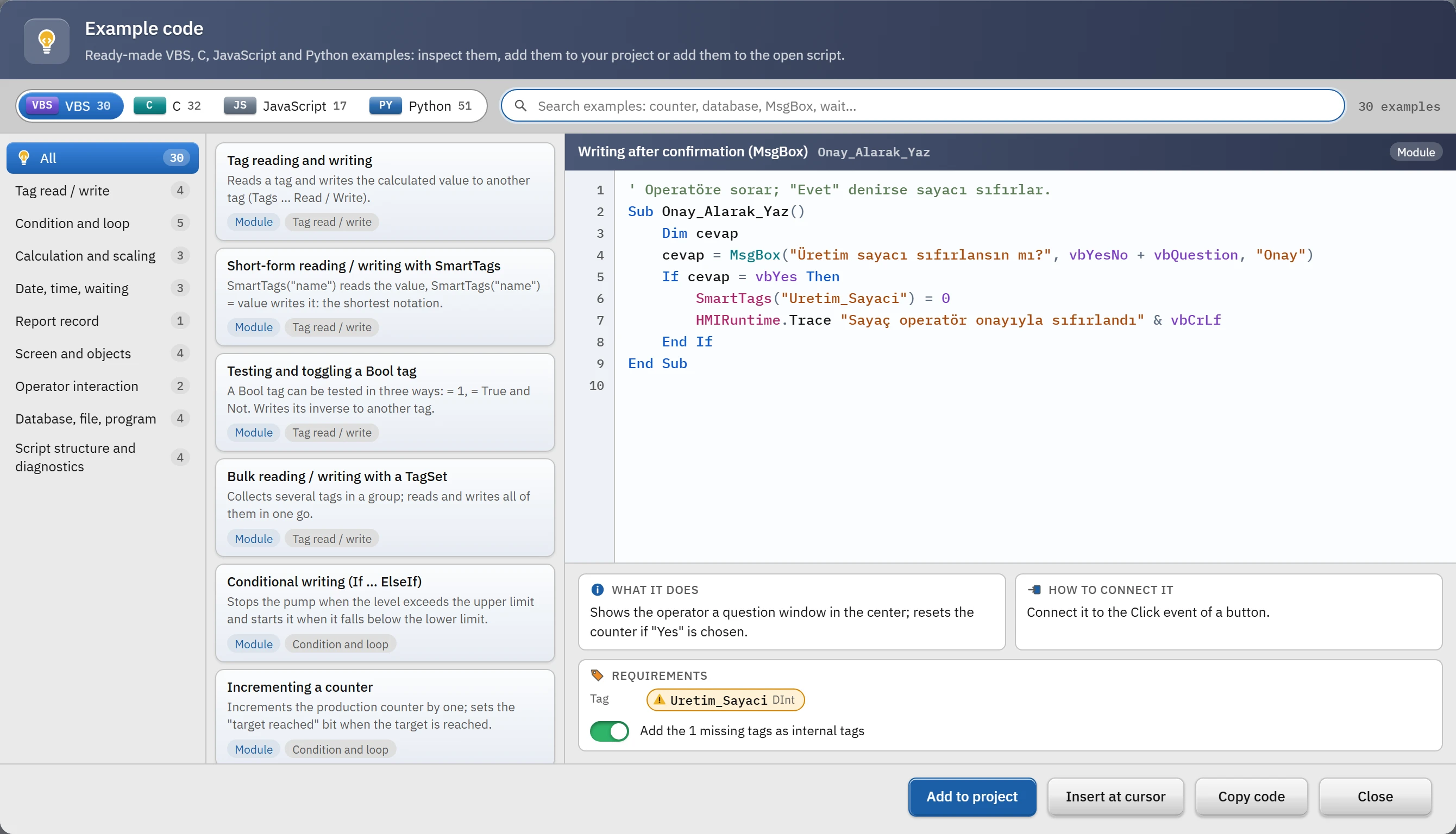Viewport: 1456px width, 834px height.
Task: Click the tag icon beside REQUIREMENTS
Action: point(597,675)
